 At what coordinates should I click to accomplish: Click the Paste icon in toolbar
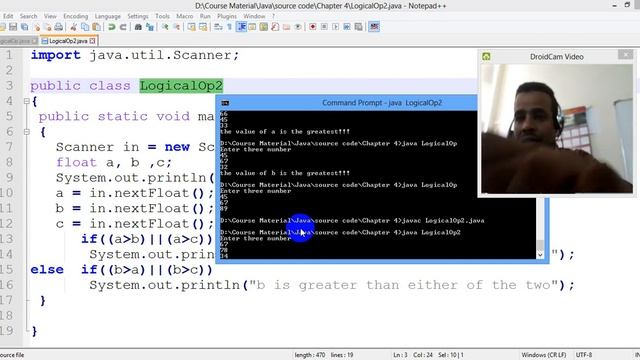coord(97,27)
